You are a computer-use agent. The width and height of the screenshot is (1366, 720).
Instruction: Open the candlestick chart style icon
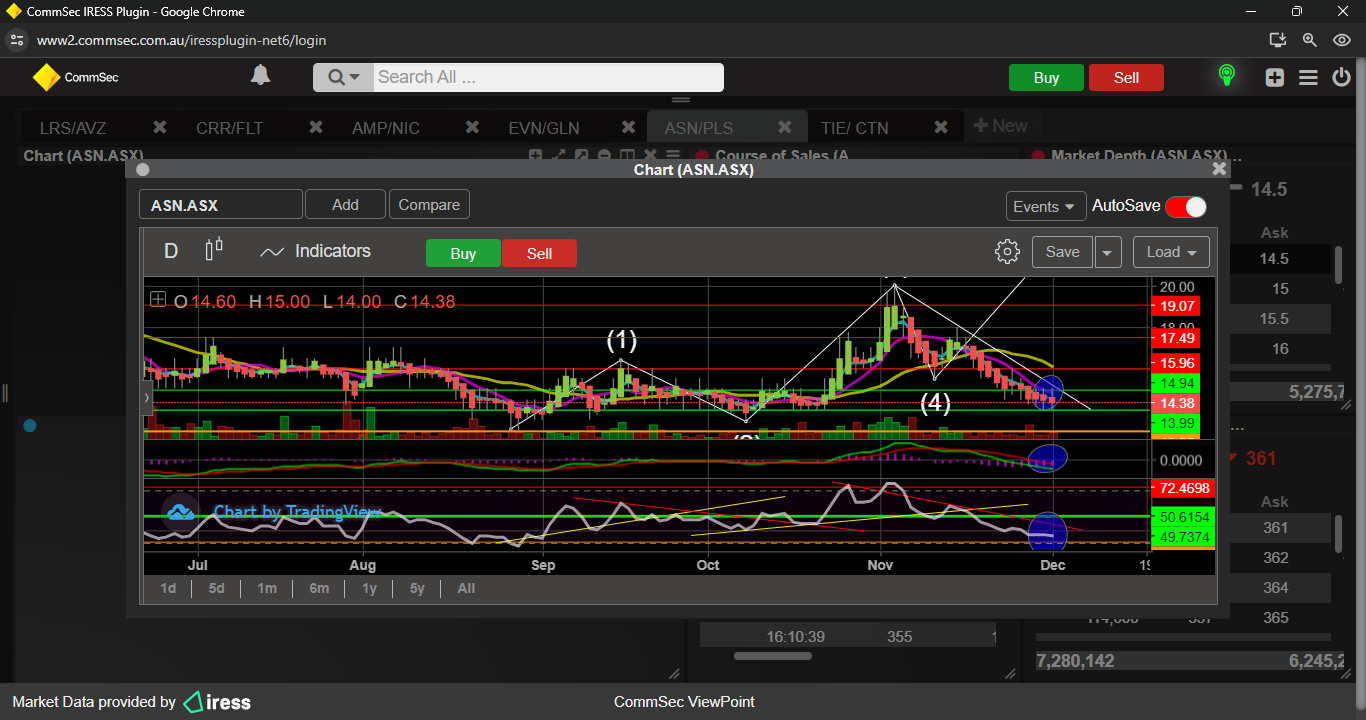(213, 250)
